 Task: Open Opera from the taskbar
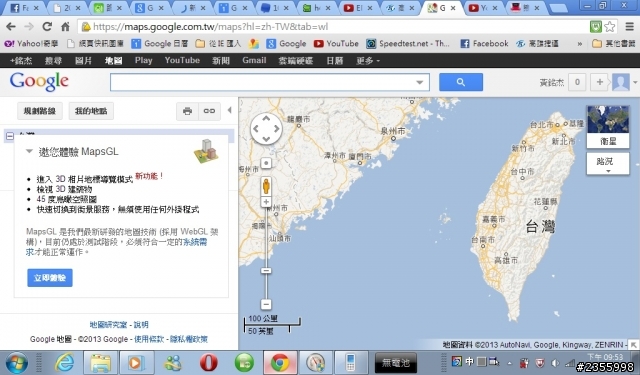tap(208, 362)
